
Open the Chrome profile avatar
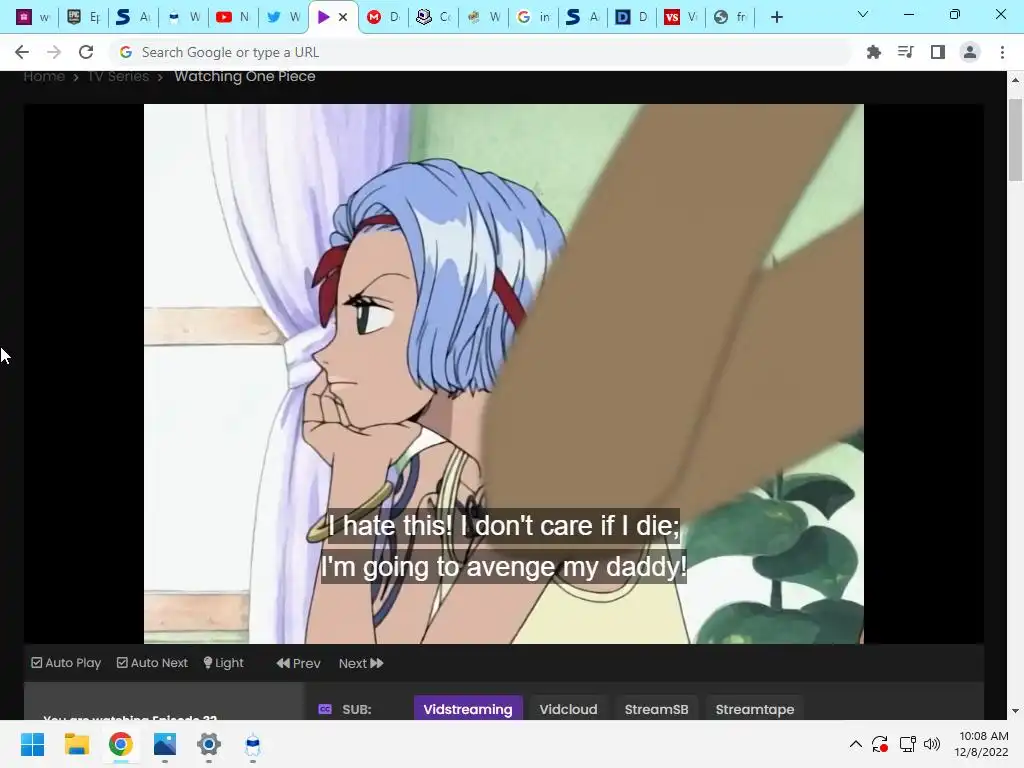(970, 52)
